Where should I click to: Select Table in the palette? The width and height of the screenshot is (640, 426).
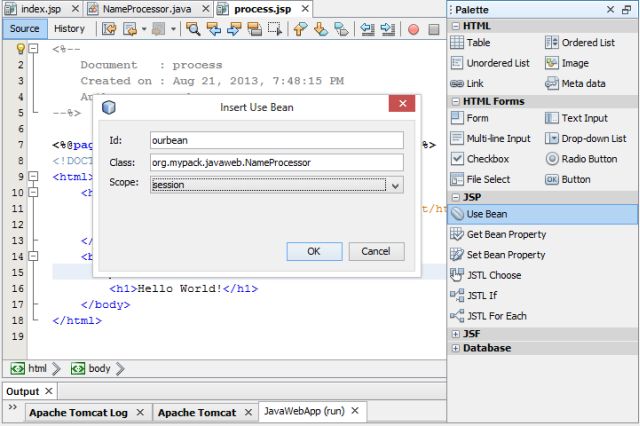pyautogui.click(x=470, y=42)
